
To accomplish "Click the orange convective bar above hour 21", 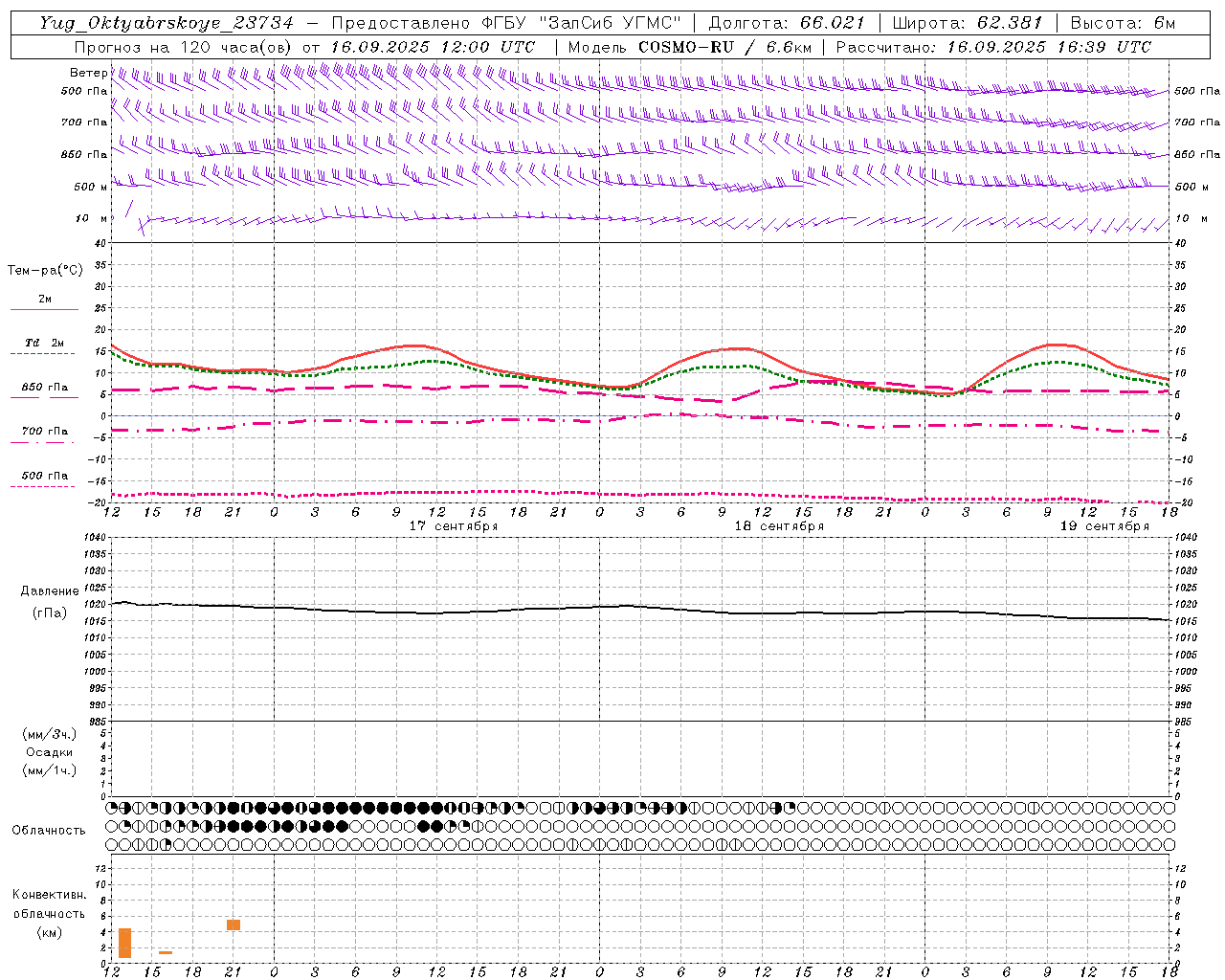I will tap(234, 924).
